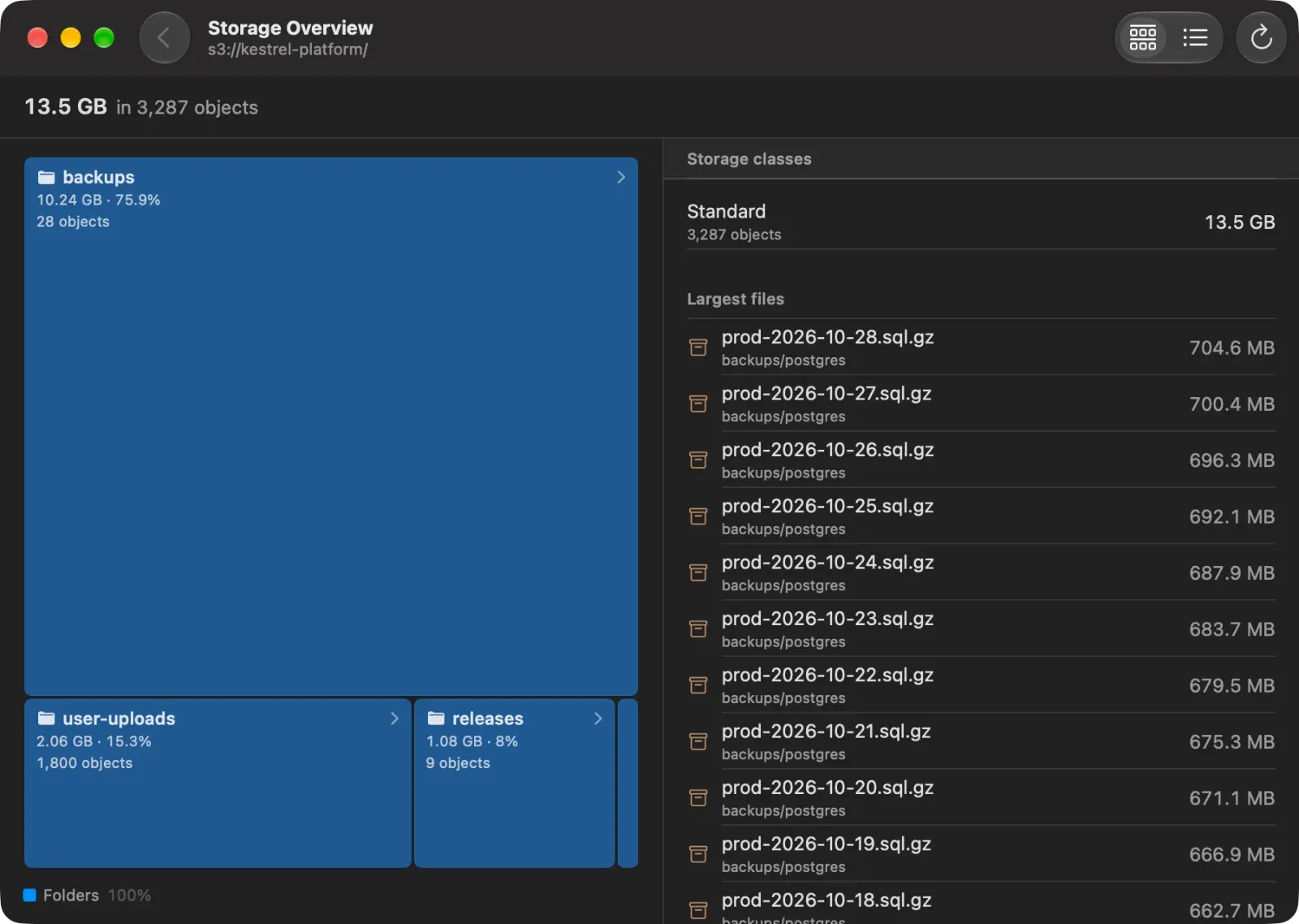The width and height of the screenshot is (1299, 924).
Task: Click the Storage classes section header
Action: click(x=749, y=159)
